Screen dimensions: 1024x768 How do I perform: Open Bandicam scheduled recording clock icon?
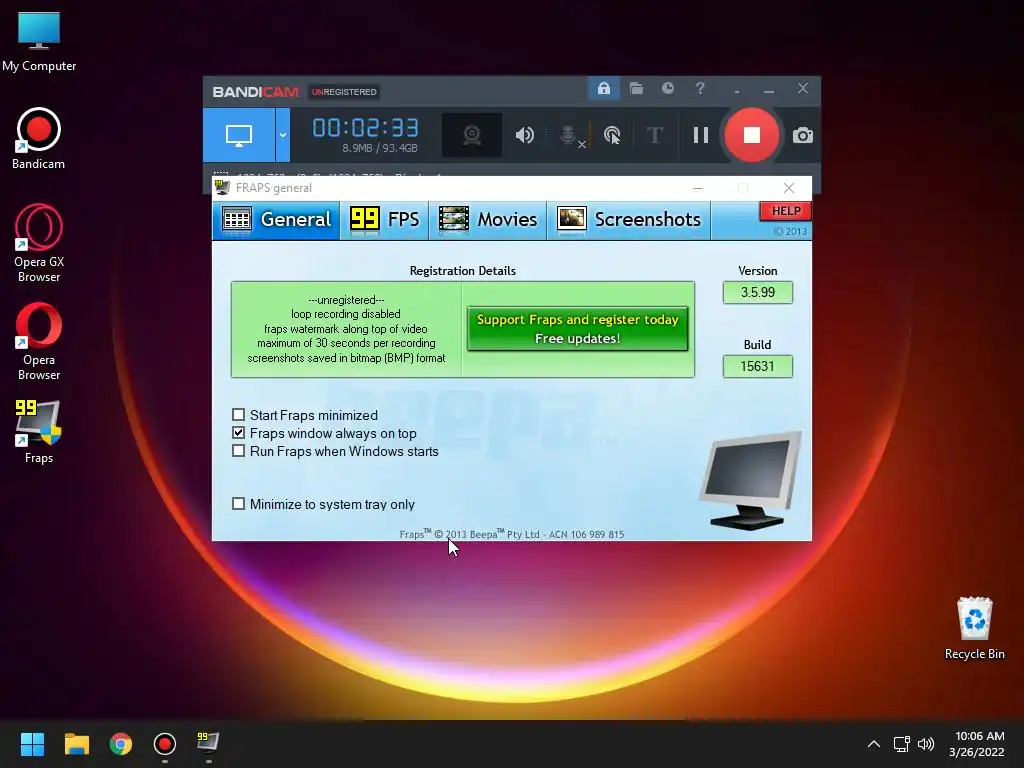[x=667, y=88]
